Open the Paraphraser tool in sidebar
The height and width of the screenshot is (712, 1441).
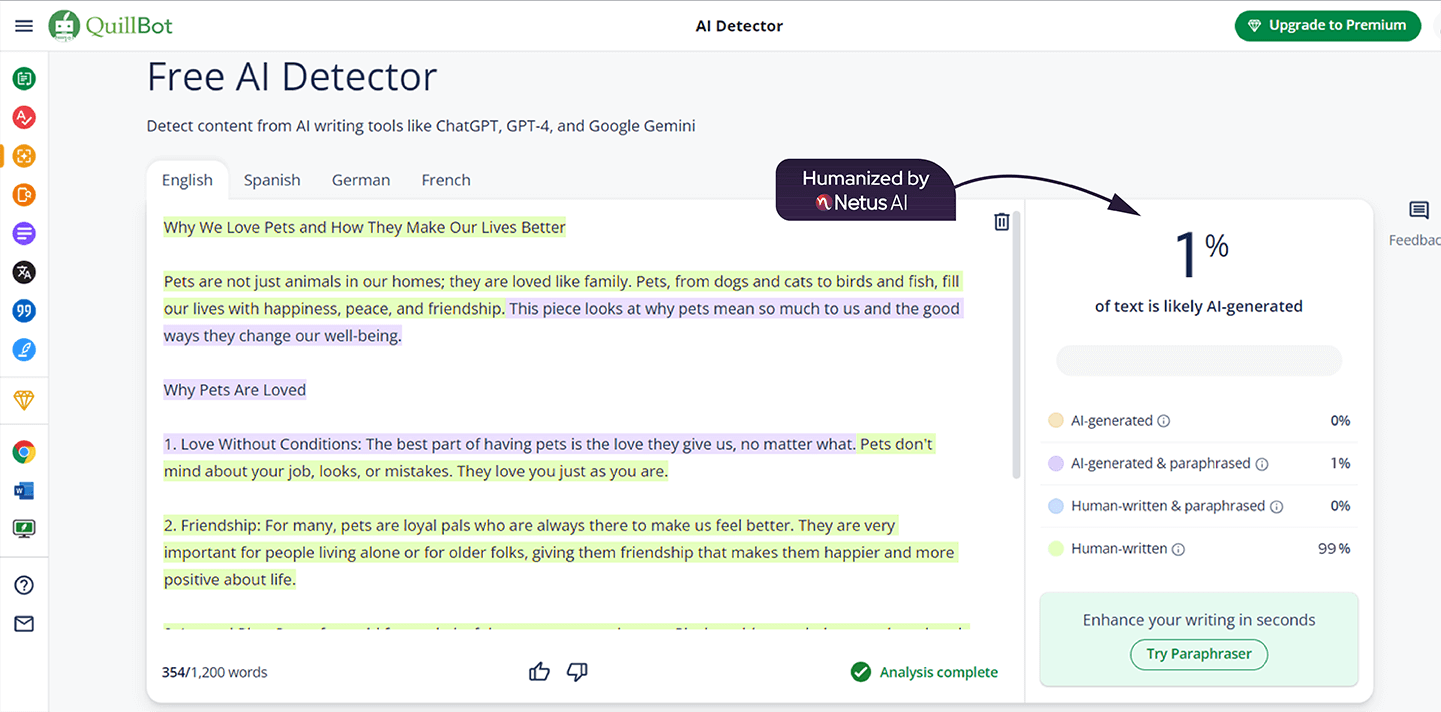tap(24, 78)
